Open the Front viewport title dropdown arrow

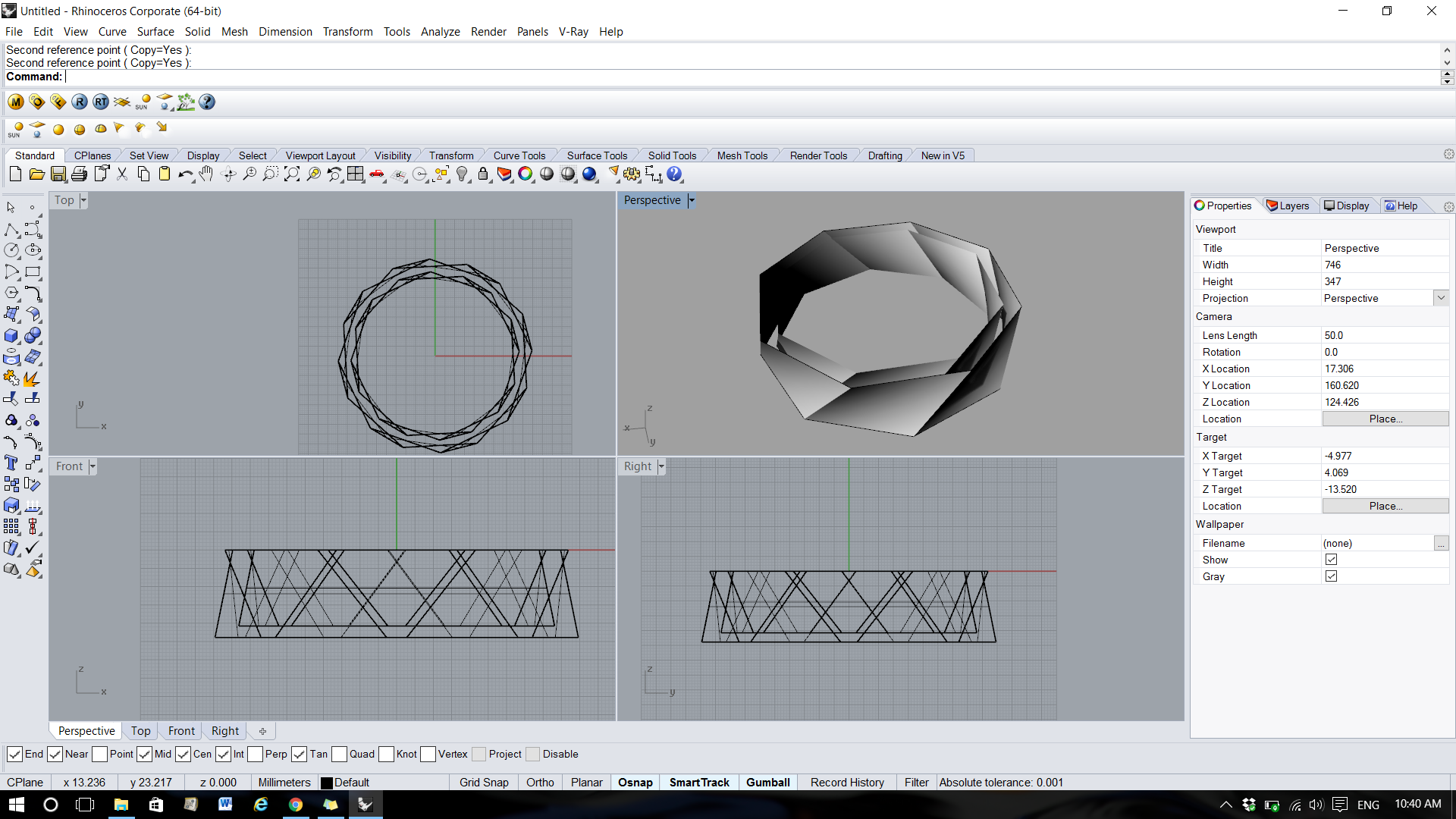tap(93, 466)
